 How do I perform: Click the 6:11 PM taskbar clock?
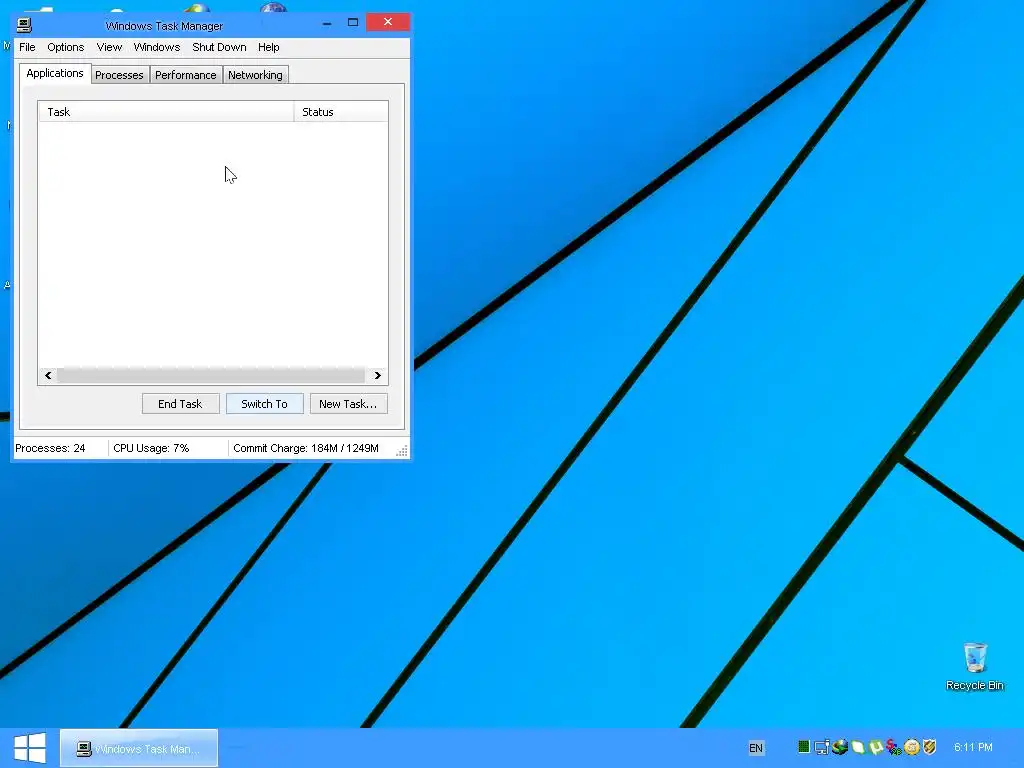tap(973, 747)
